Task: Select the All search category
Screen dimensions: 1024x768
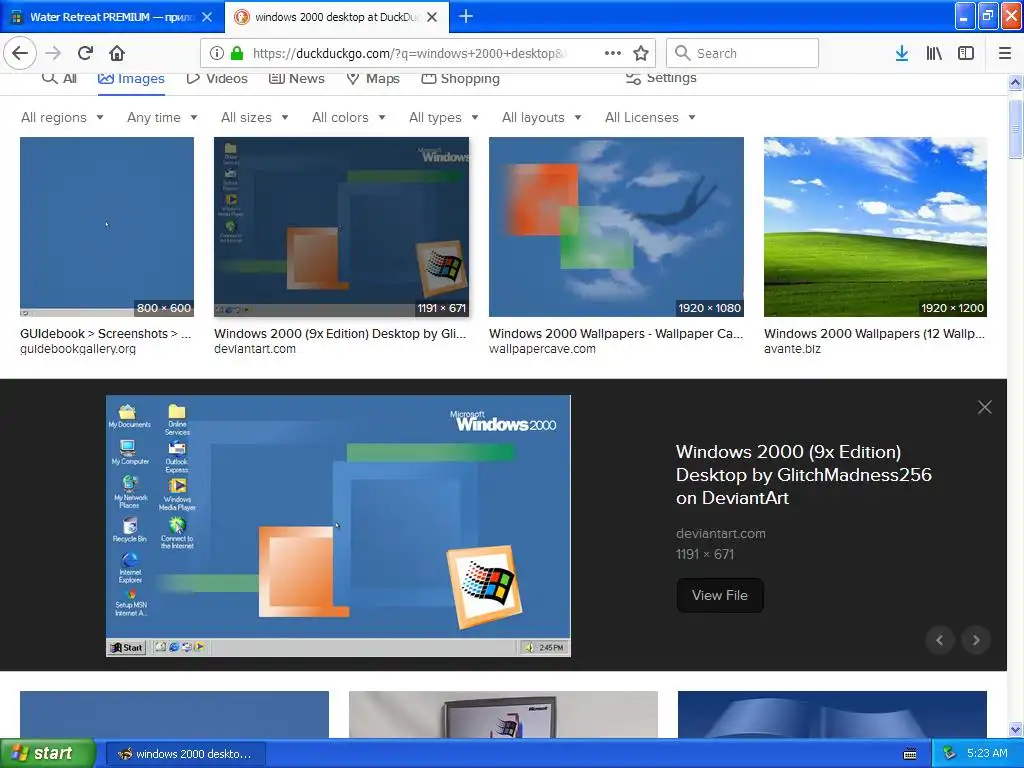Action: click(59, 78)
